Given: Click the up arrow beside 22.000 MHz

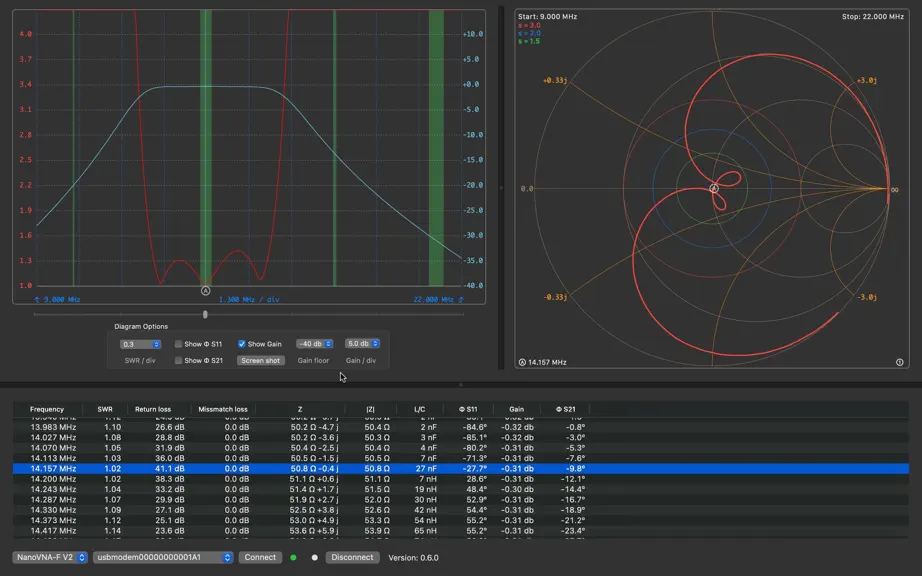Looking at the screenshot, I should click(x=460, y=299).
